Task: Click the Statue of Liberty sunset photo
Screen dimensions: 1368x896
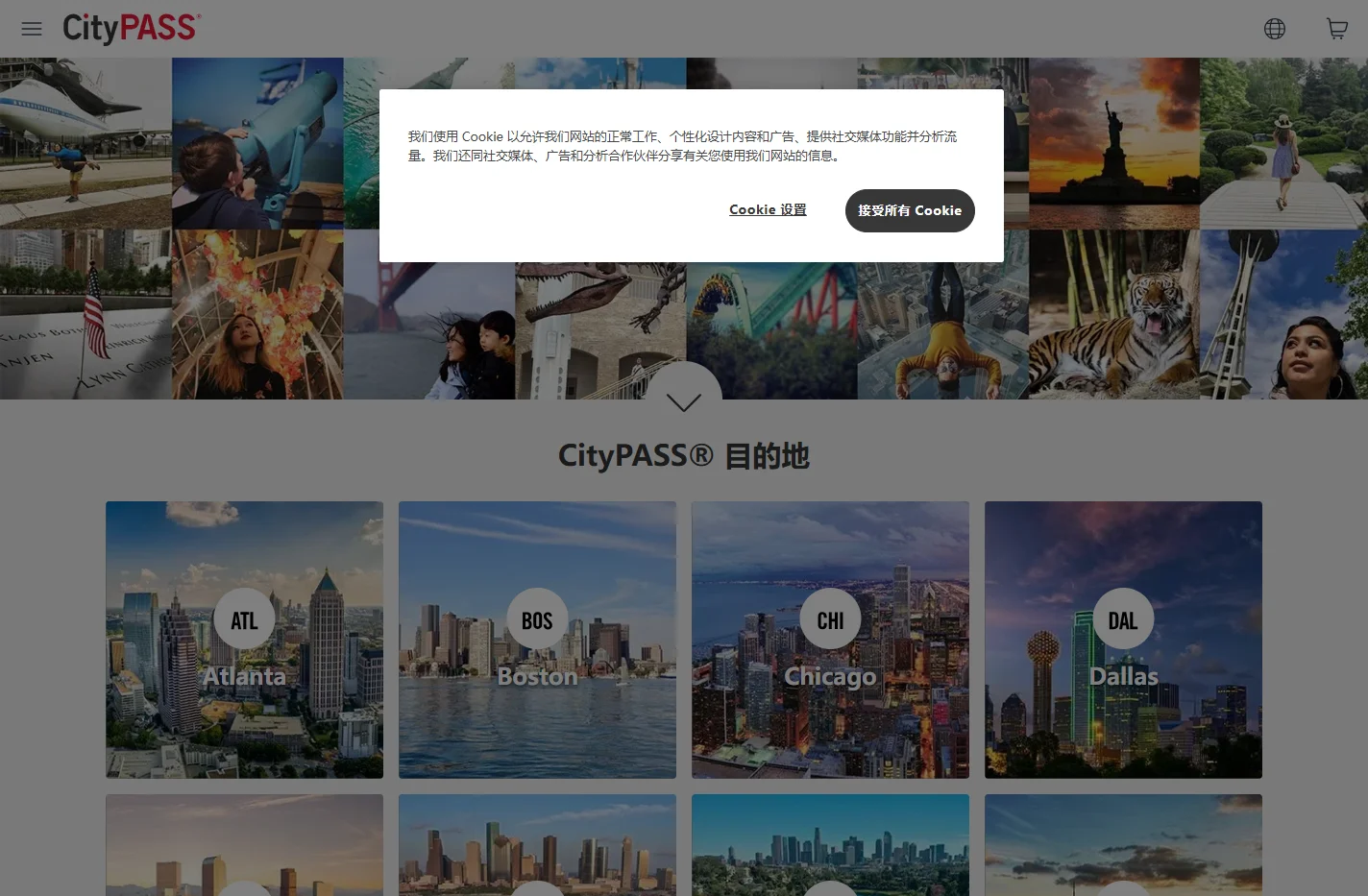Action: tap(1114, 143)
